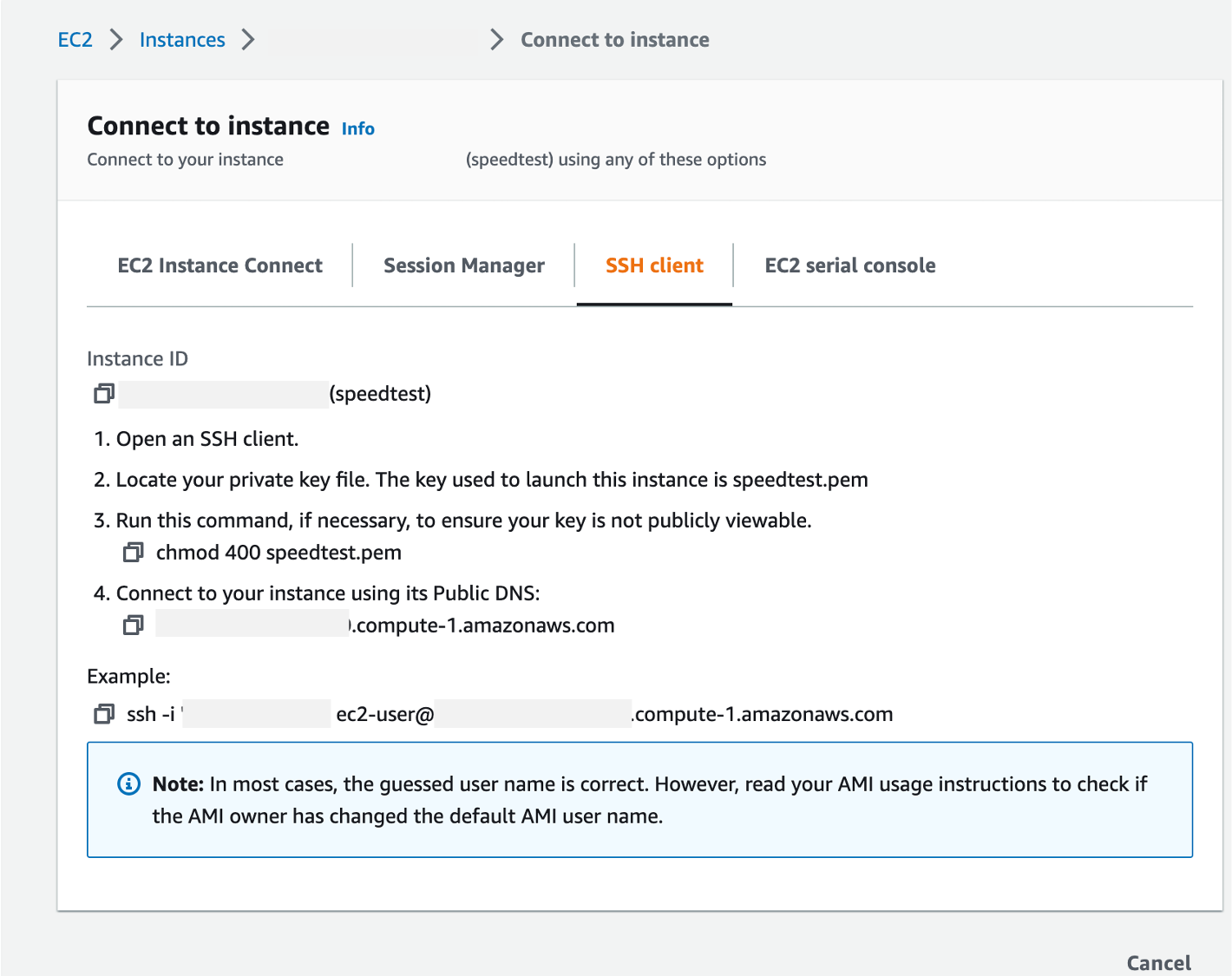Click the '.compute-1.amazonaws.com' text under step 4
The image size is (1232, 976).
point(482,626)
